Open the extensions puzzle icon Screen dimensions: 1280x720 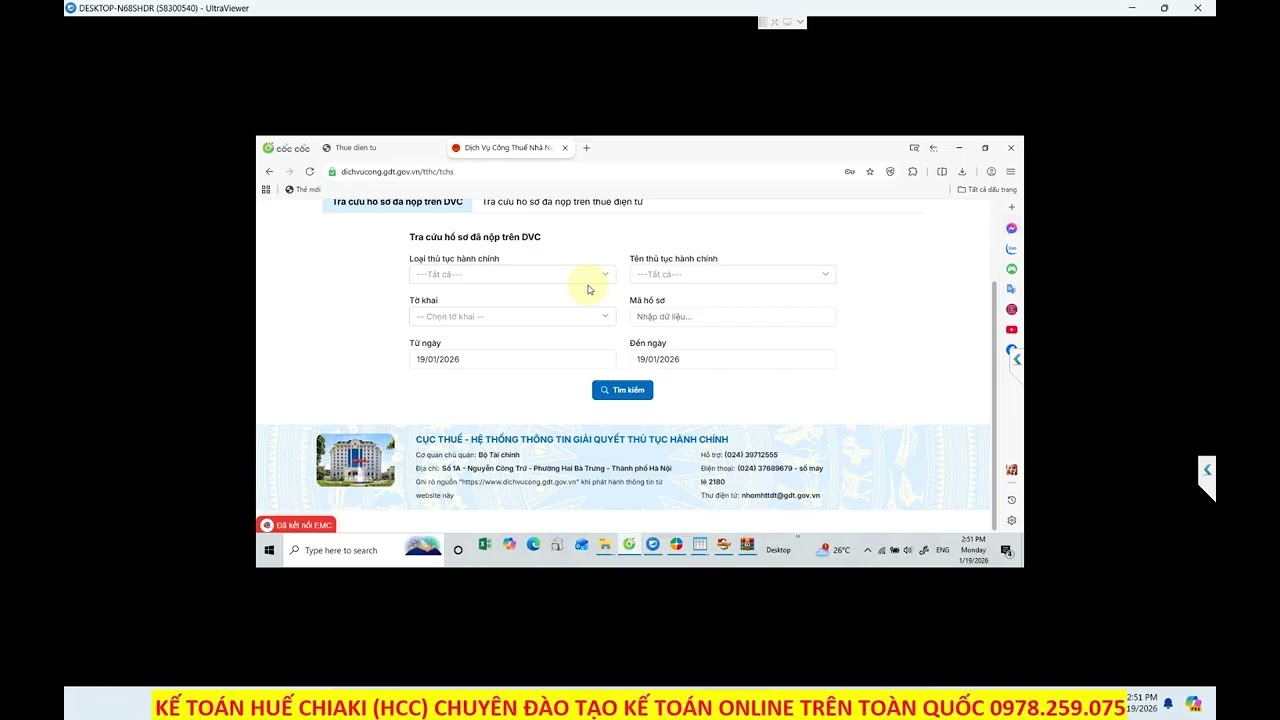[913, 172]
